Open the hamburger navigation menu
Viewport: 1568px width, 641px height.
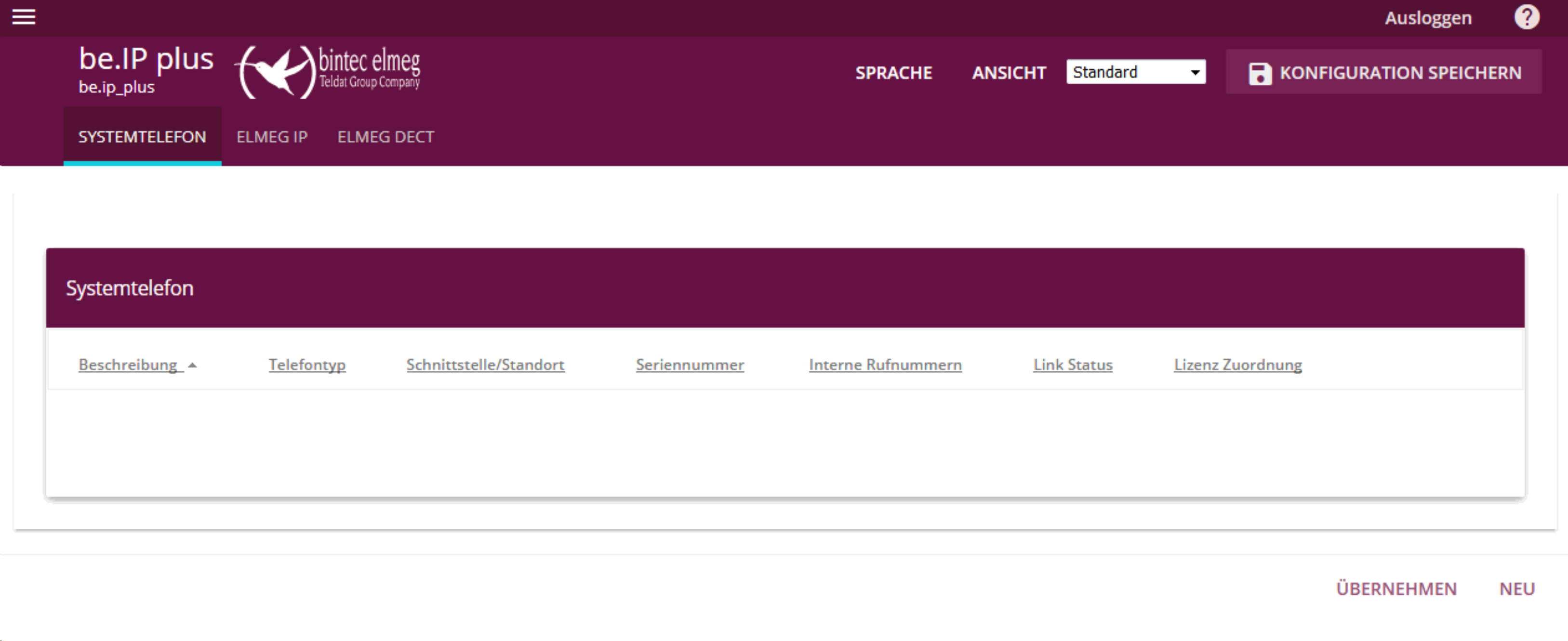(x=24, y=17)
